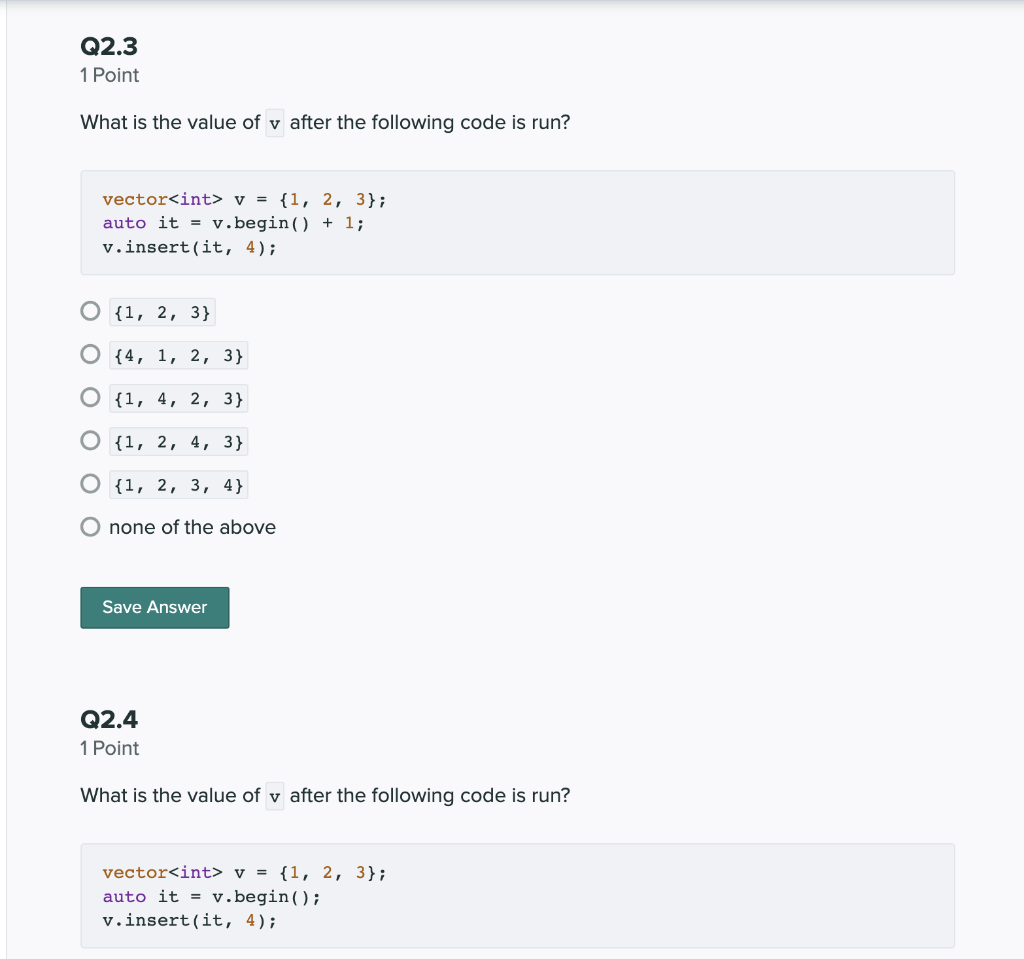1024x959 pixels.
Task: Click the {1, 2, 3} answer code label
Action: point(162,312)
